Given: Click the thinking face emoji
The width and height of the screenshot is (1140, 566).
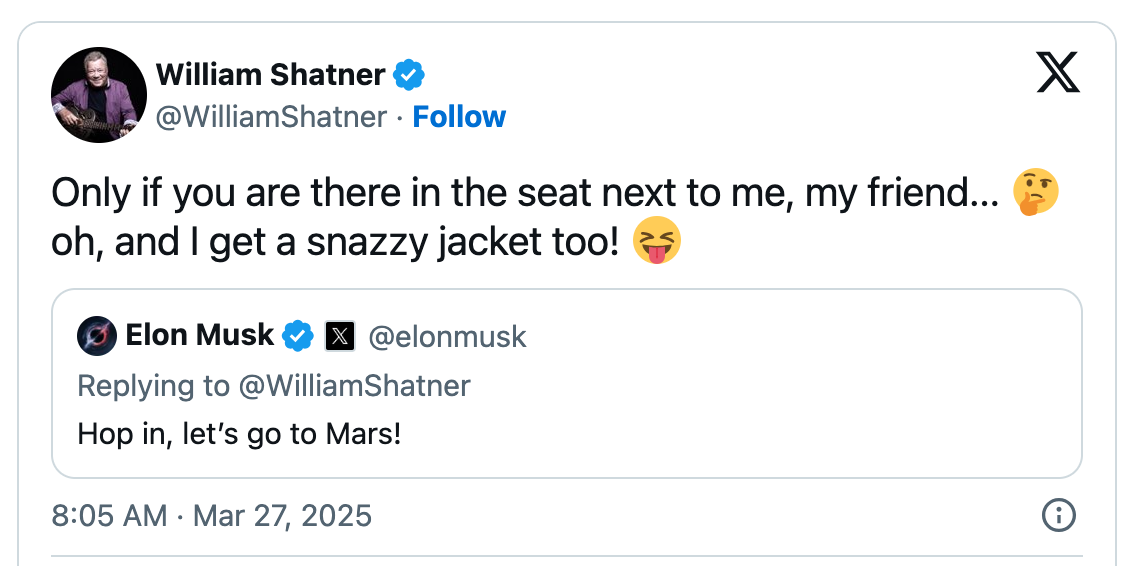Looking at the screenshot, I should pyautogui.click(x=1035, y=193).
